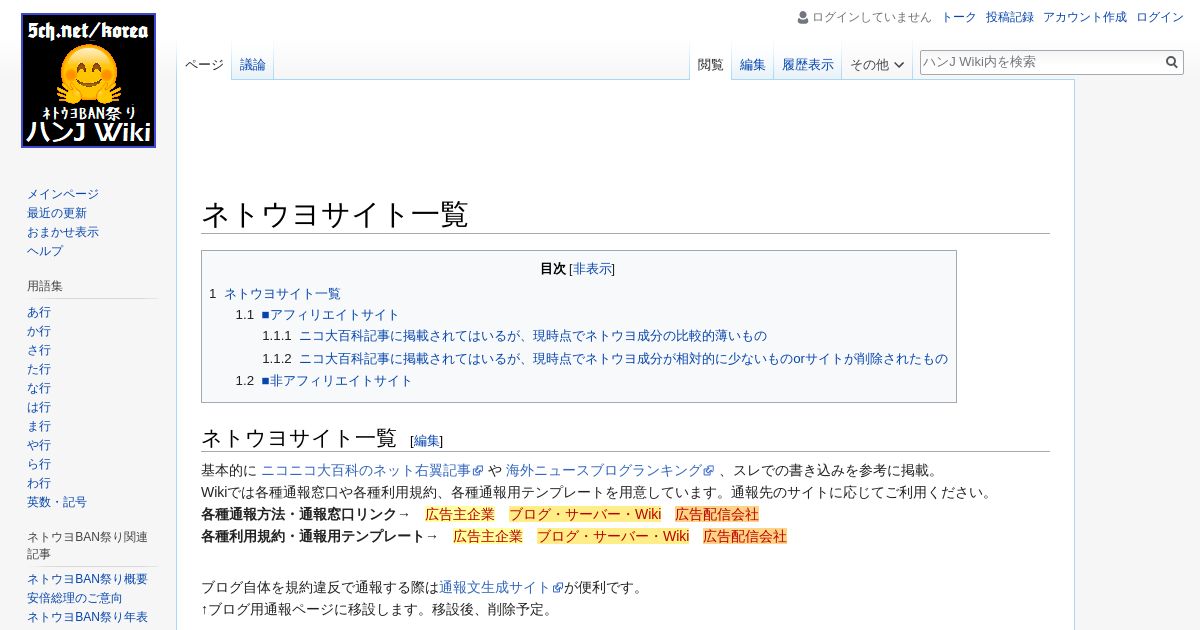Open glossary さ行 link
The height and width of the screenshot is (630, 1200).
click(39, 350)
